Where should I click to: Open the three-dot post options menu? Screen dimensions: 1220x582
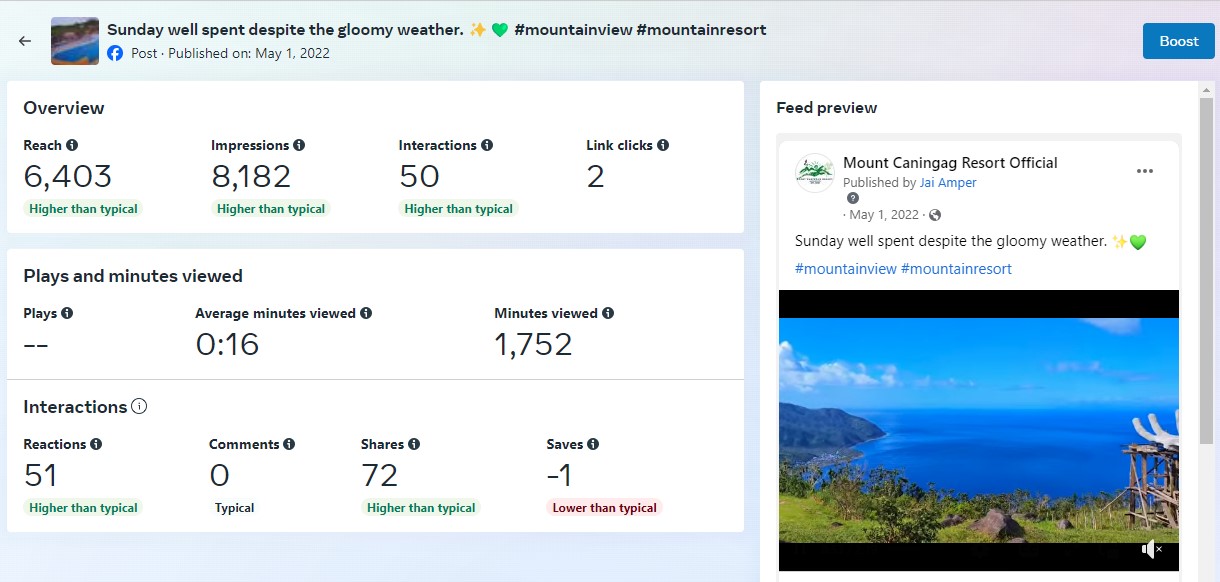click(x=1145, y=171)
